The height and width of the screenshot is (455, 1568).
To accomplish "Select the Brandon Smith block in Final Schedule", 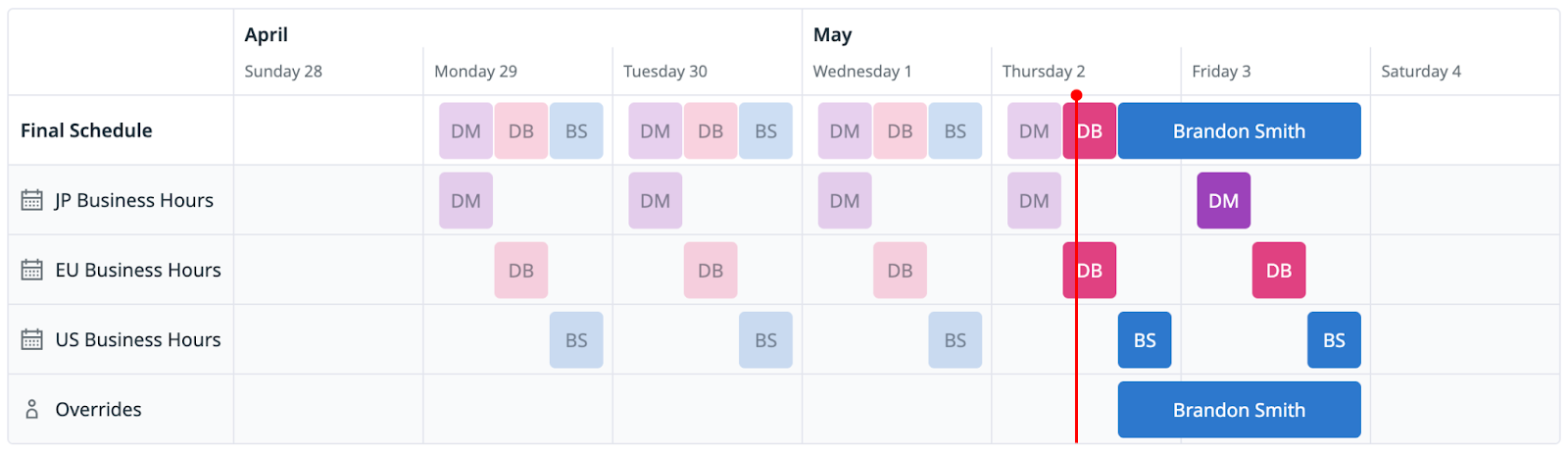I will pos(1239,130).
